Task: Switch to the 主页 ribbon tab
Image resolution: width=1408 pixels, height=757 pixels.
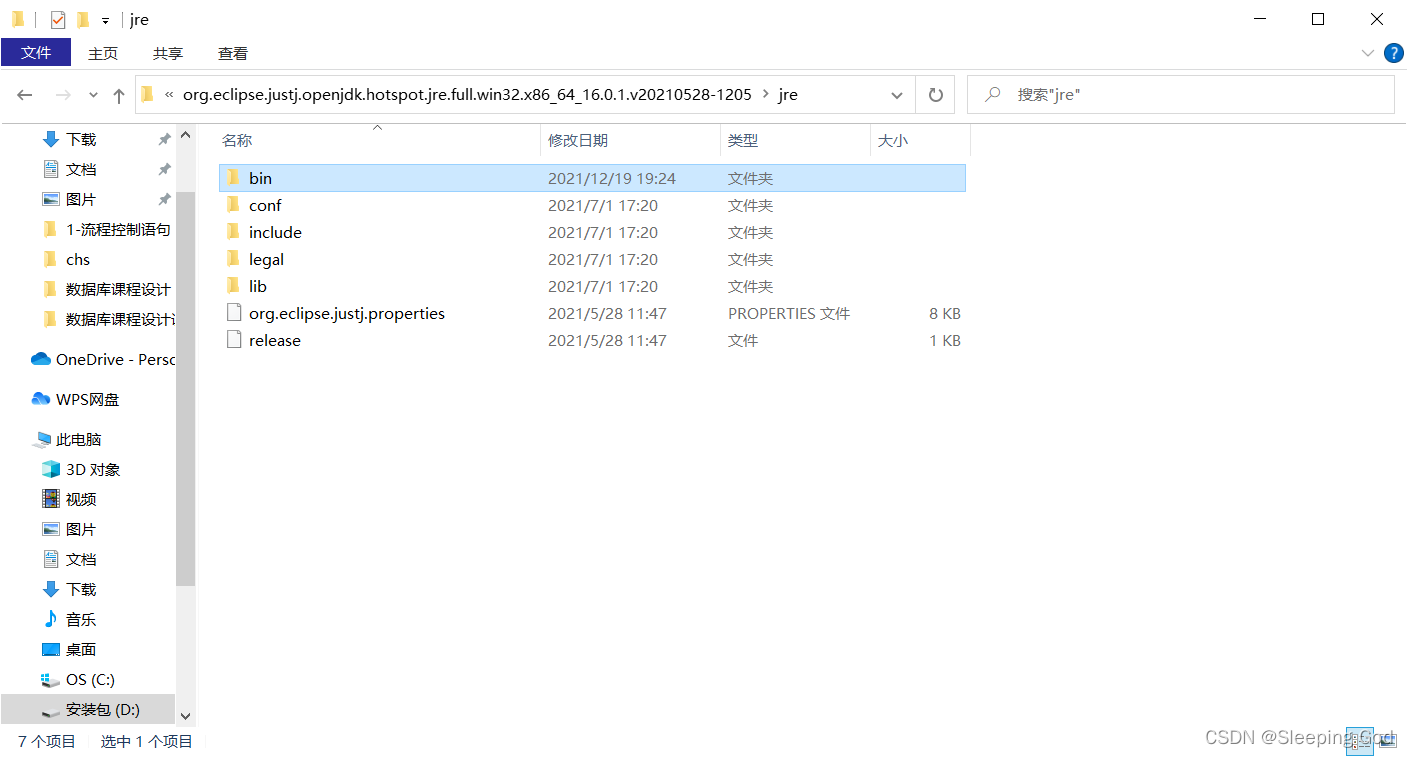Action: coord(102,53)
